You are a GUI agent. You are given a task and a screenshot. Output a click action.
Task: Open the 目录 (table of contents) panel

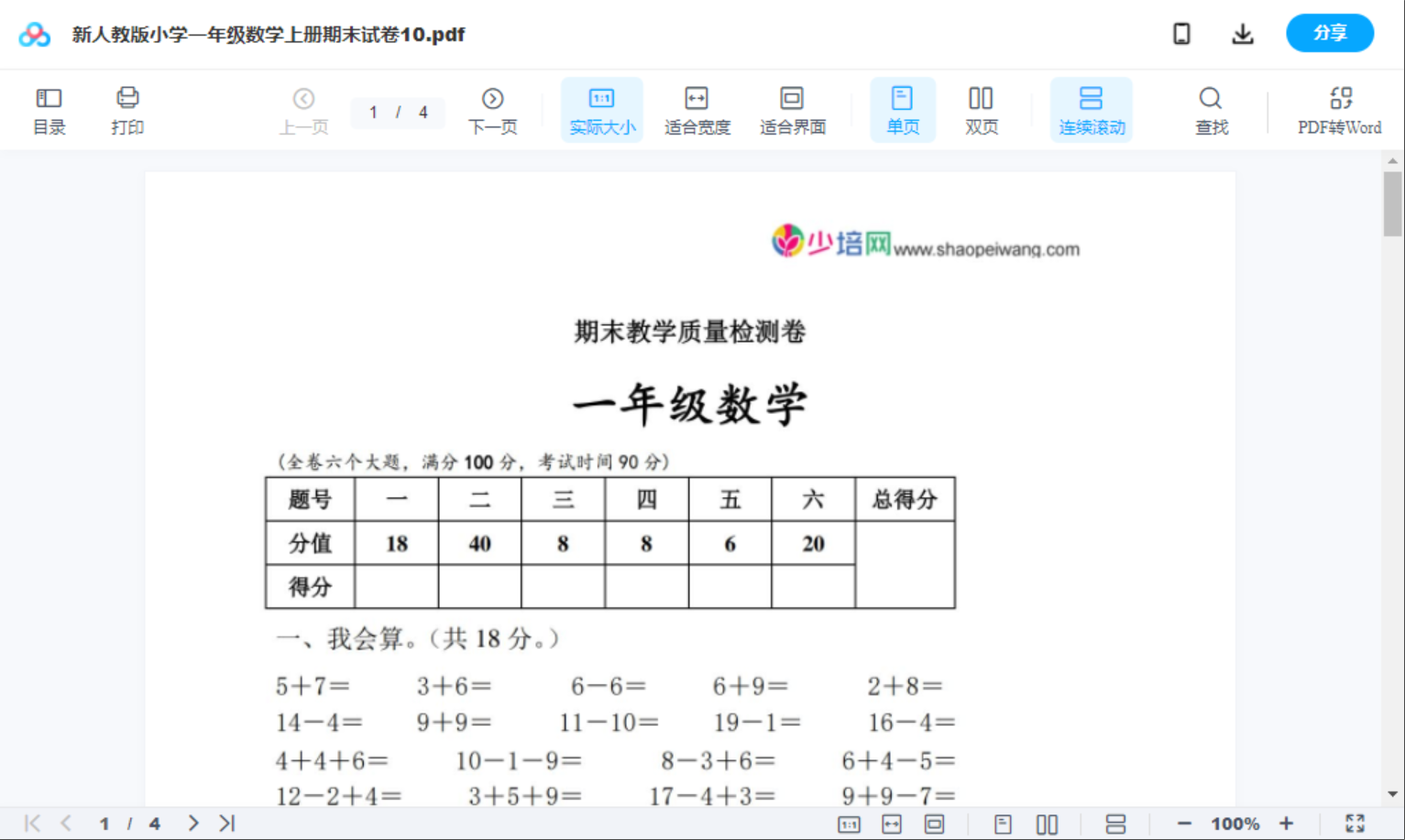tap(49, 109)
